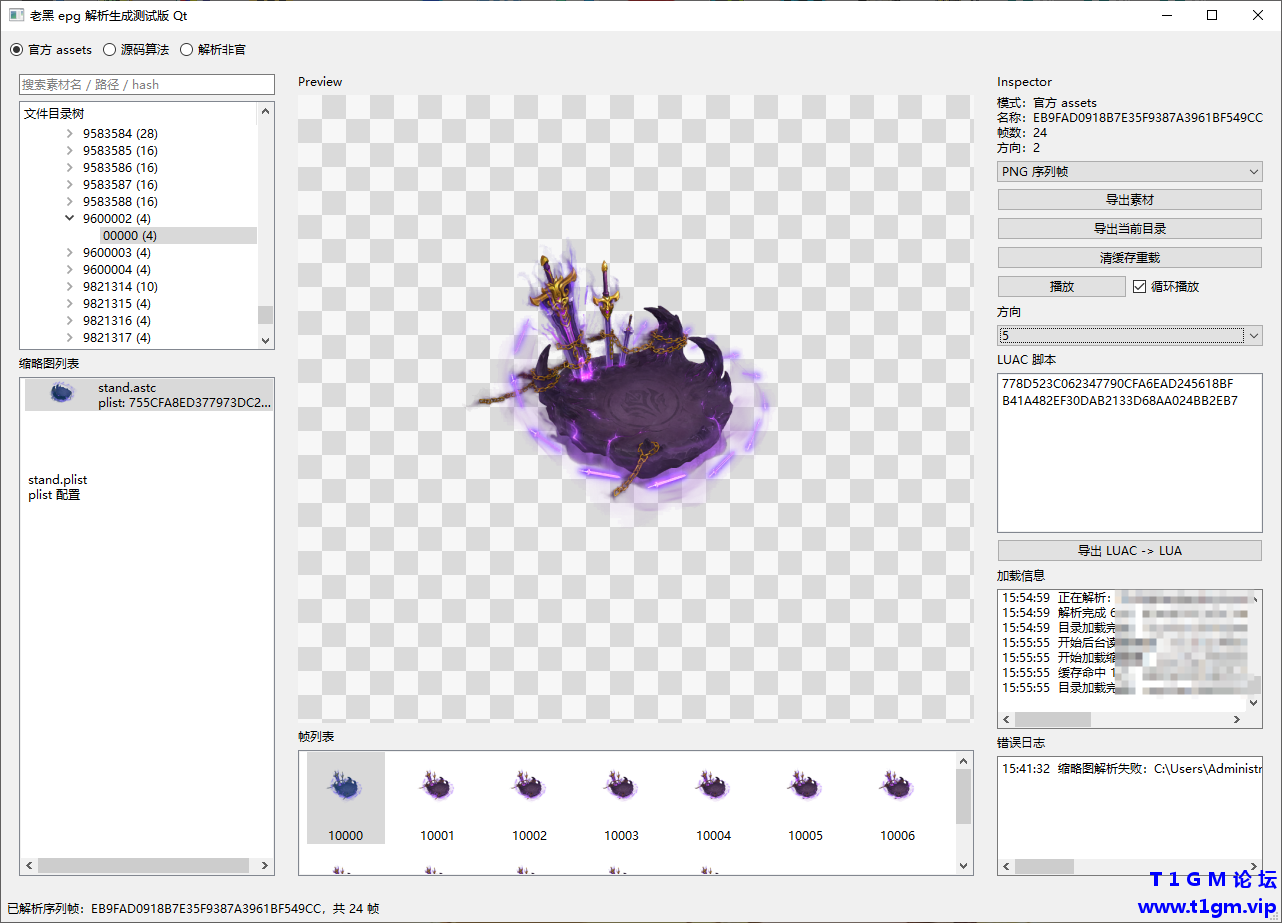Click the 导出当前目录 button
Image resolution: width=1282 pixels, height=923 pixels.
[x=1130, y=229]
